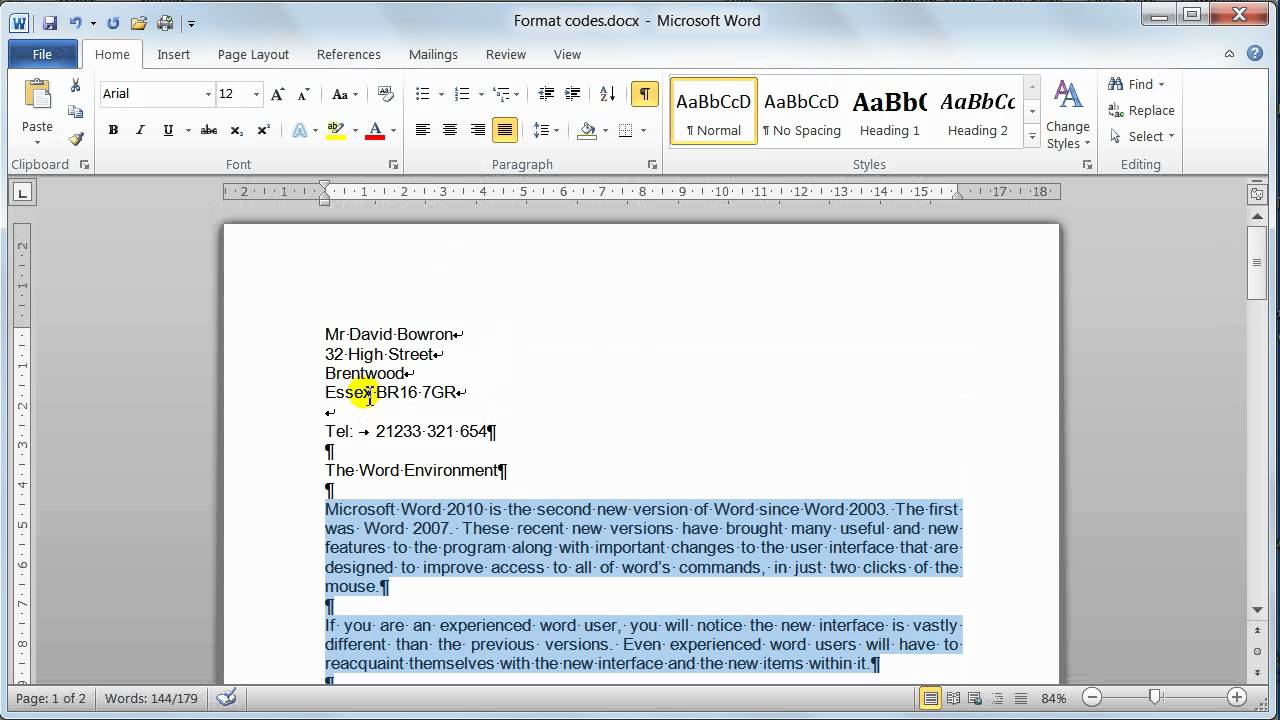Toggle Superscript formatting
Image resolution: width=1280 pixels, height=720 pixels.
tap(264, 130)
